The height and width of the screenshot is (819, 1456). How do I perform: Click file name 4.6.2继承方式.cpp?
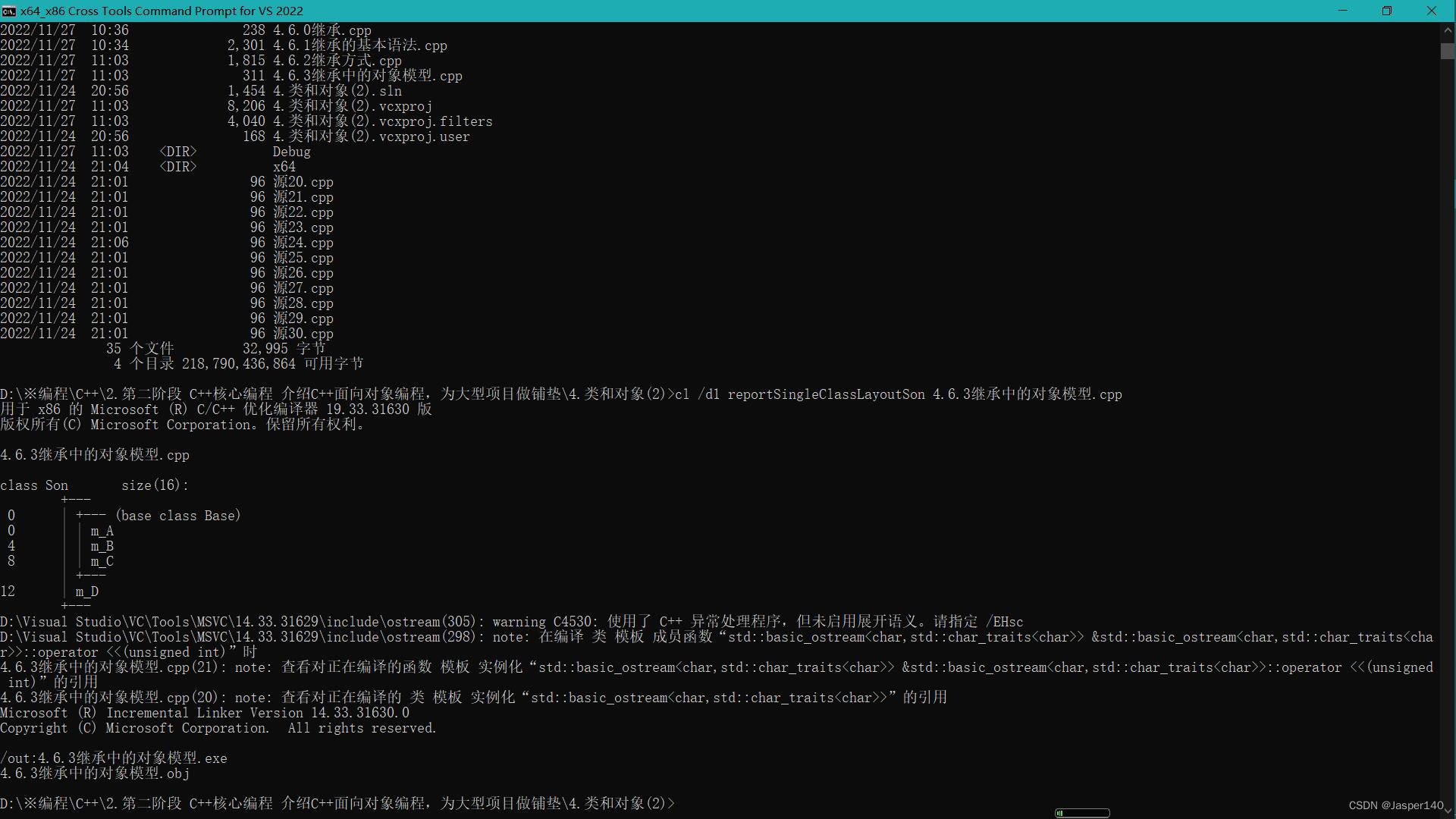[x=337, y=61]
